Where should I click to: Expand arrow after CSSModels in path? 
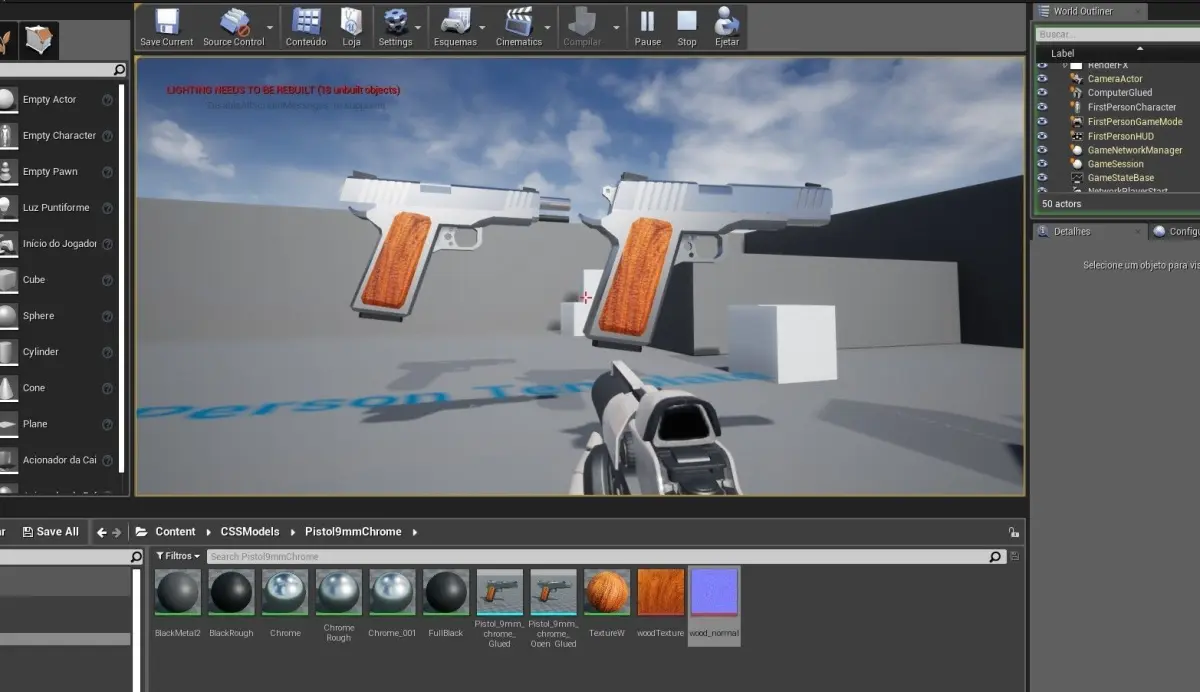pos(293,532)
